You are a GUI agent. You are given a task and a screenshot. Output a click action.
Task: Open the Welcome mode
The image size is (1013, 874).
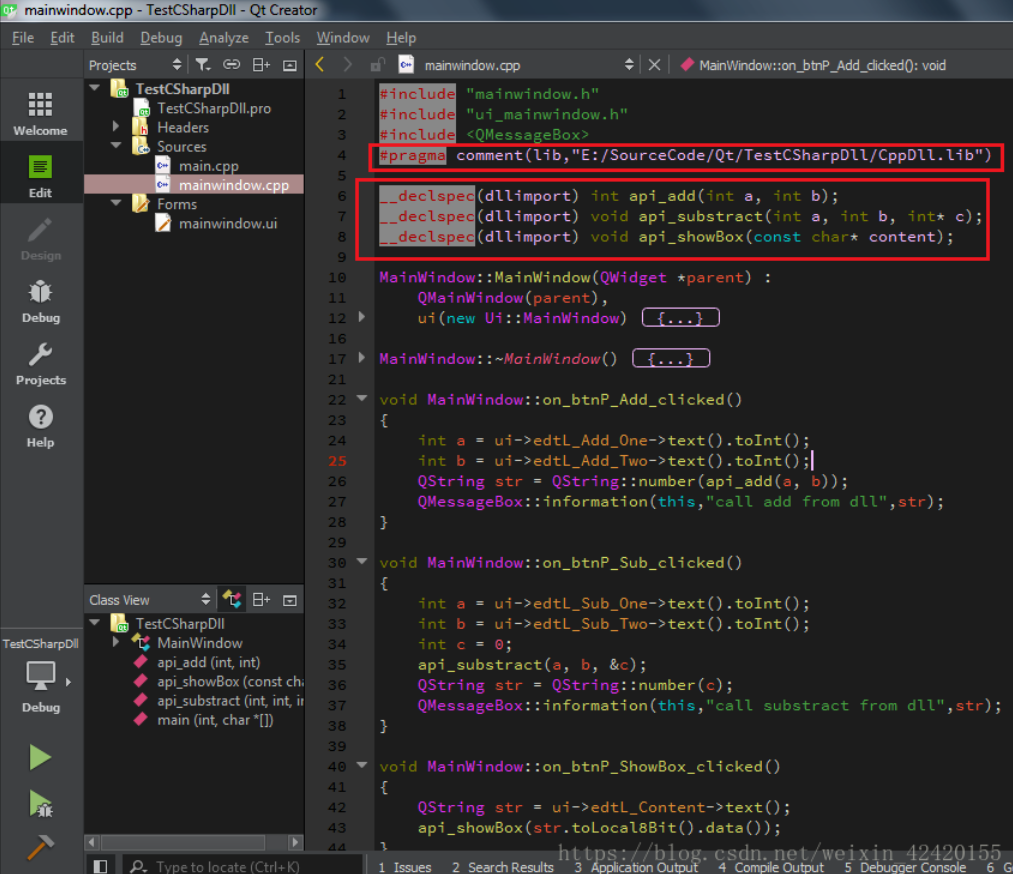pos(40,114)
